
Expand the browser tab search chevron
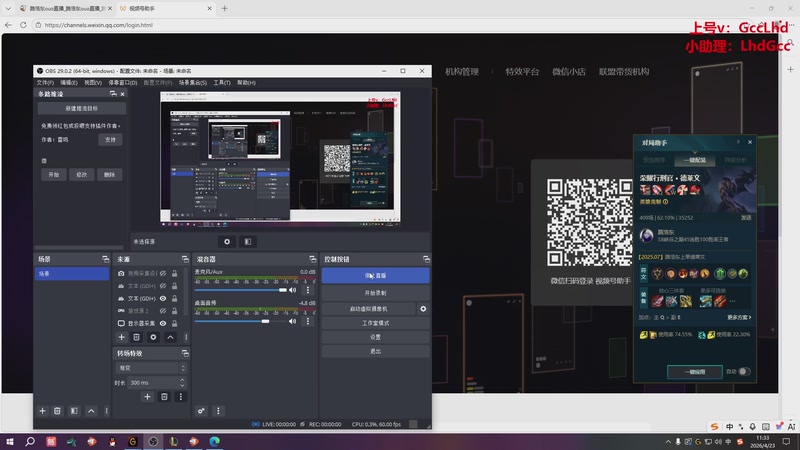pyautogui.click(x=8, y=9)
